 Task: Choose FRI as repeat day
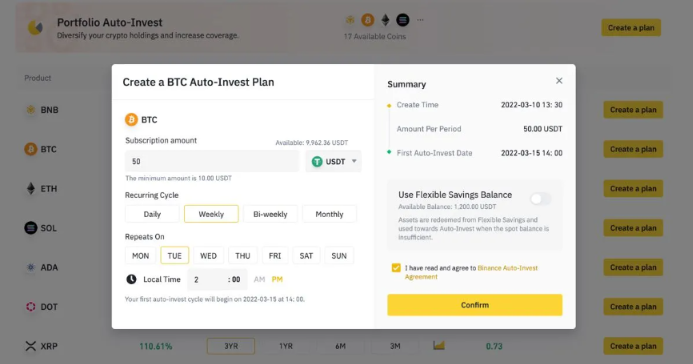point(275,256)
